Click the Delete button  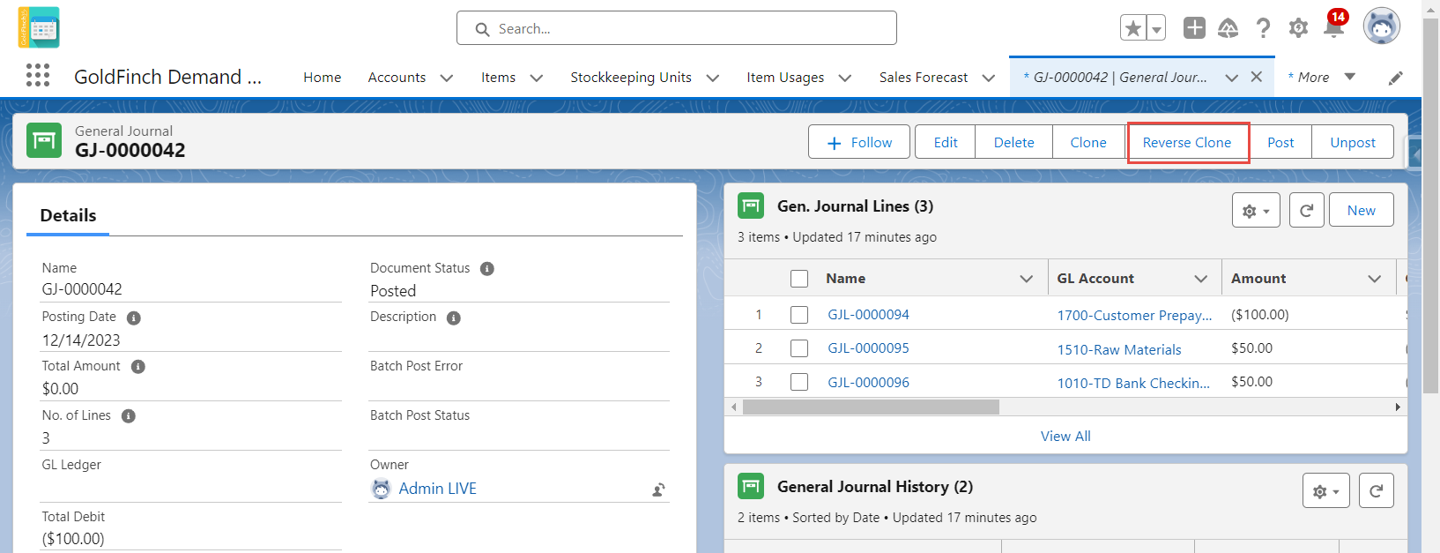coord(1014,142)
